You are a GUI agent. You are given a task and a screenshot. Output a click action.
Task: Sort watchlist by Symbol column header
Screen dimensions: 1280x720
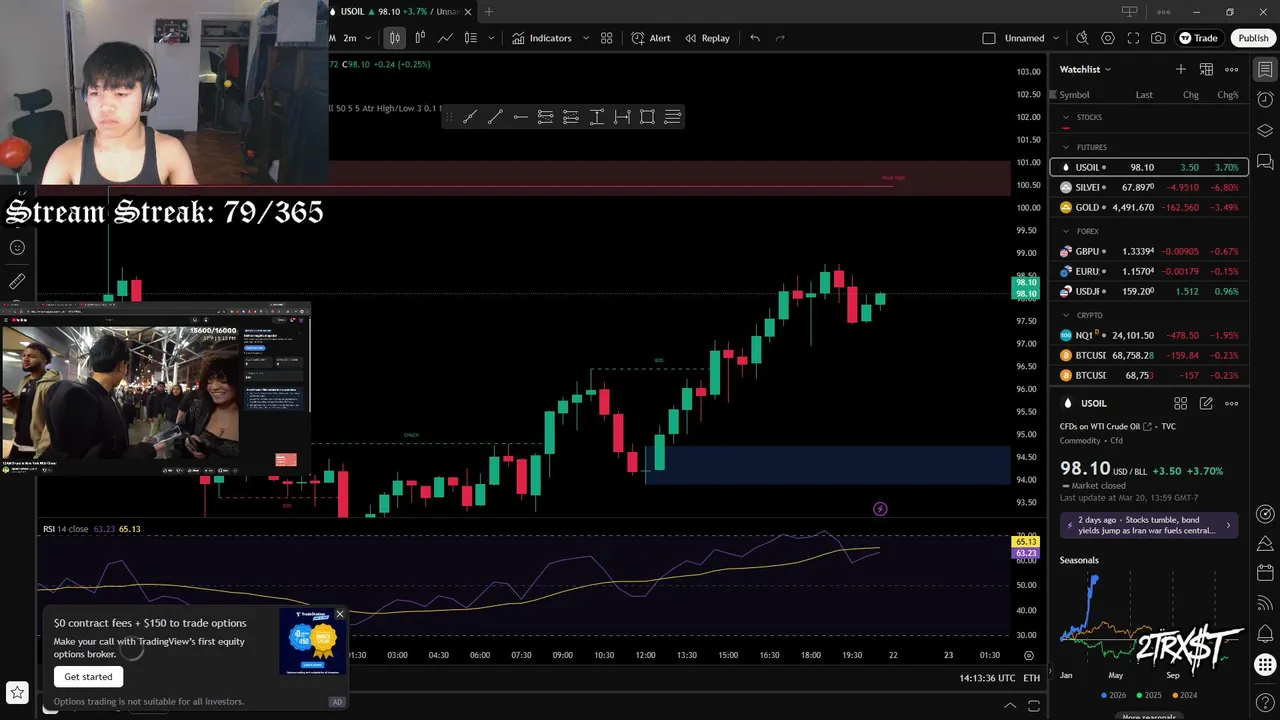1074,95
